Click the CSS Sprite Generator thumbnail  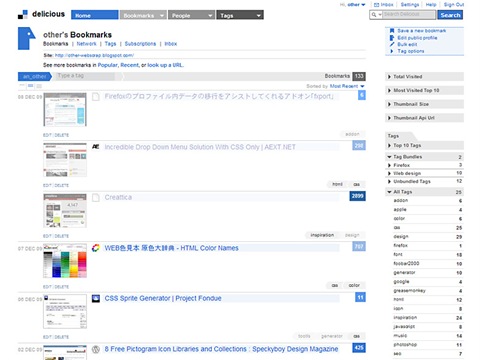coord(65,311)
